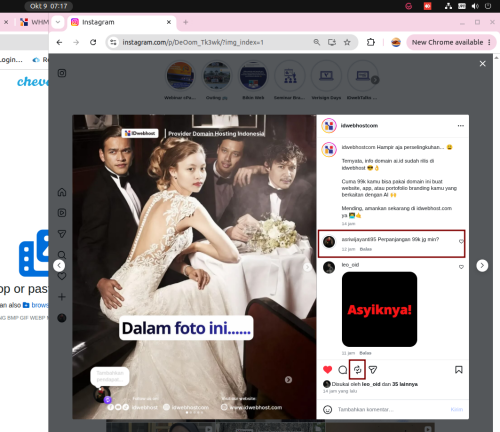Image resolution: width=500 pixels, height=432 pixels.
Task: Click the zoom magnifier icon in the address bar
Action: tap(317, 42)
